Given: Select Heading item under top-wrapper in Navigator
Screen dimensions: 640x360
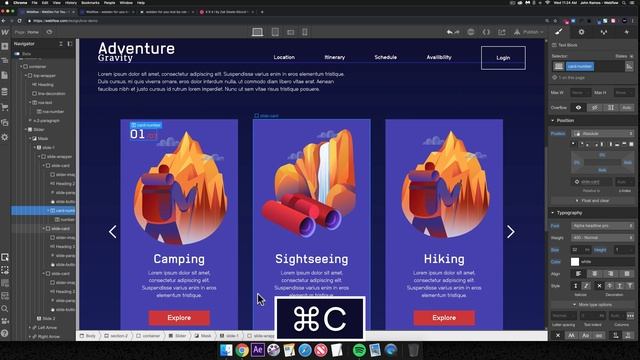Looking at the screenshot, I should coord(46,84).
